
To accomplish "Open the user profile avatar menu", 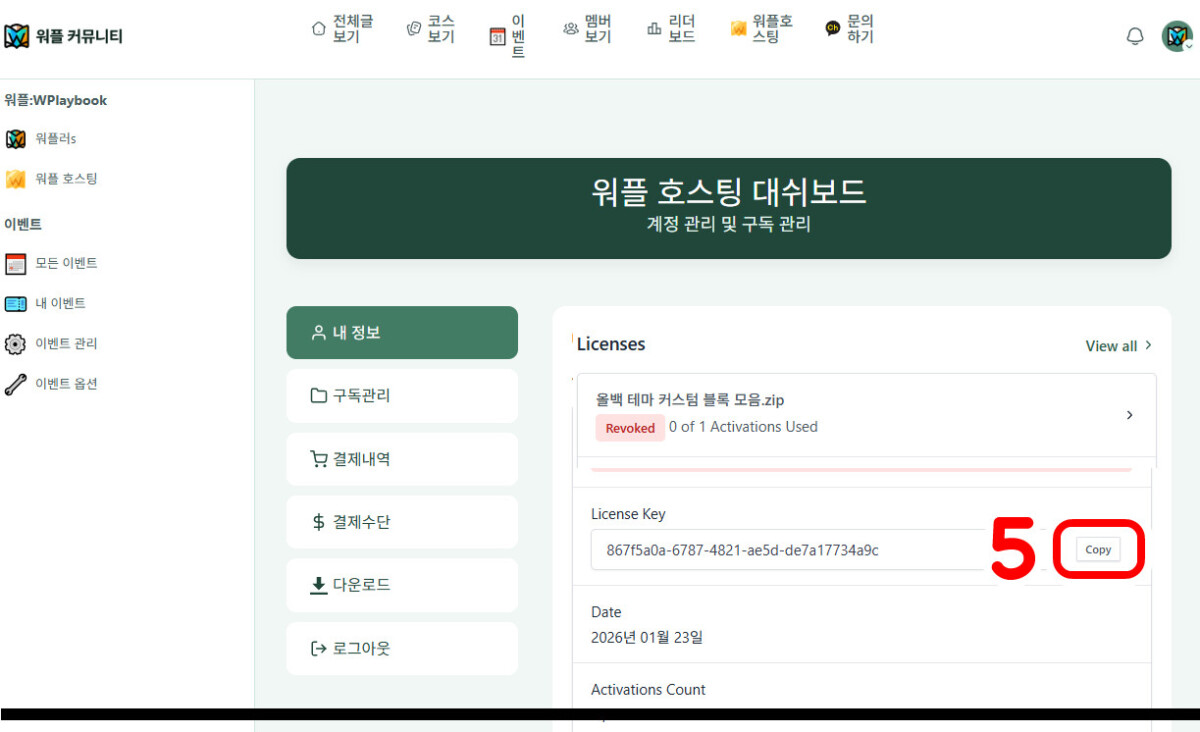I will point(1177,37).
